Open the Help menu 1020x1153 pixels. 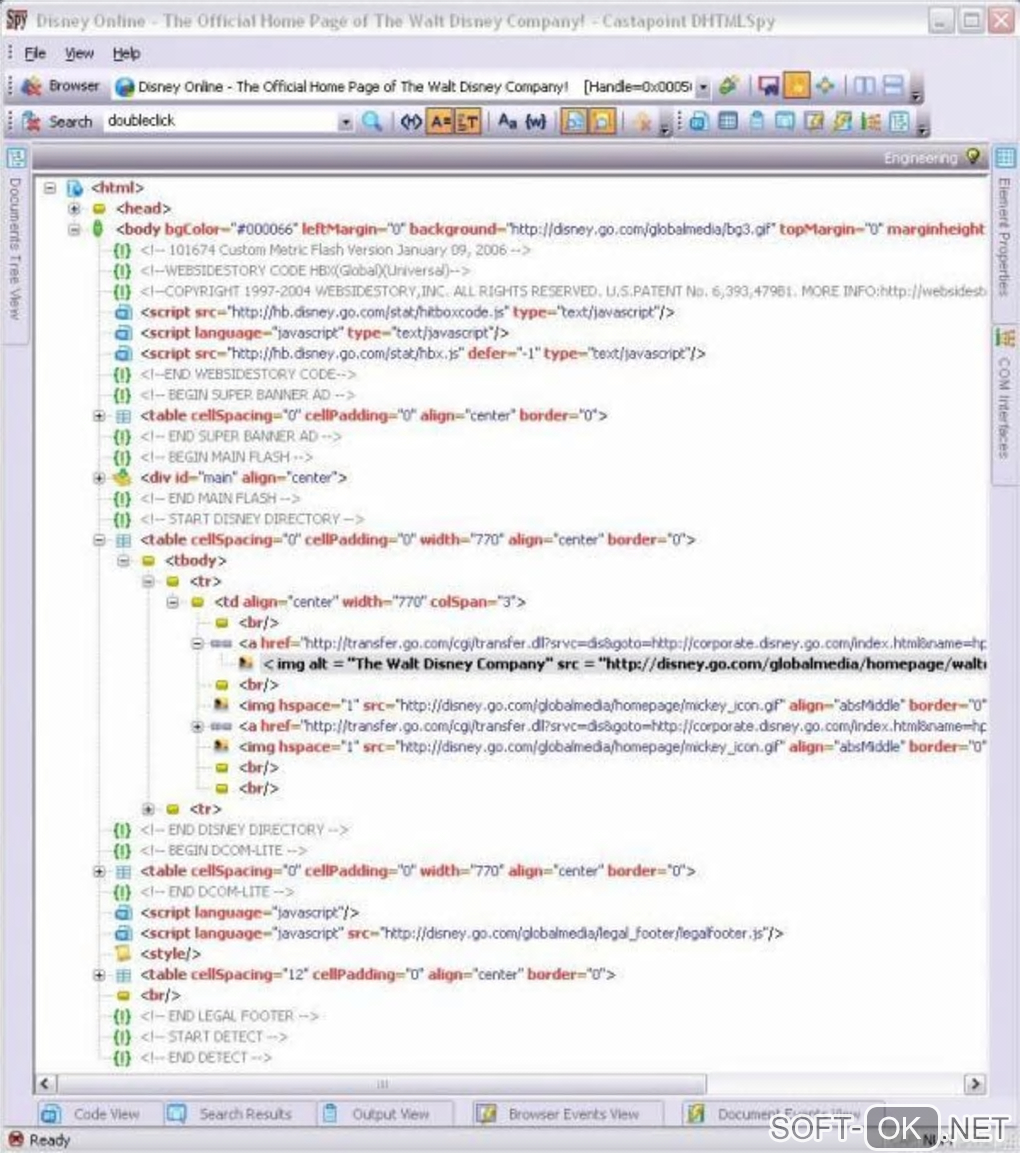pos(126,54)
